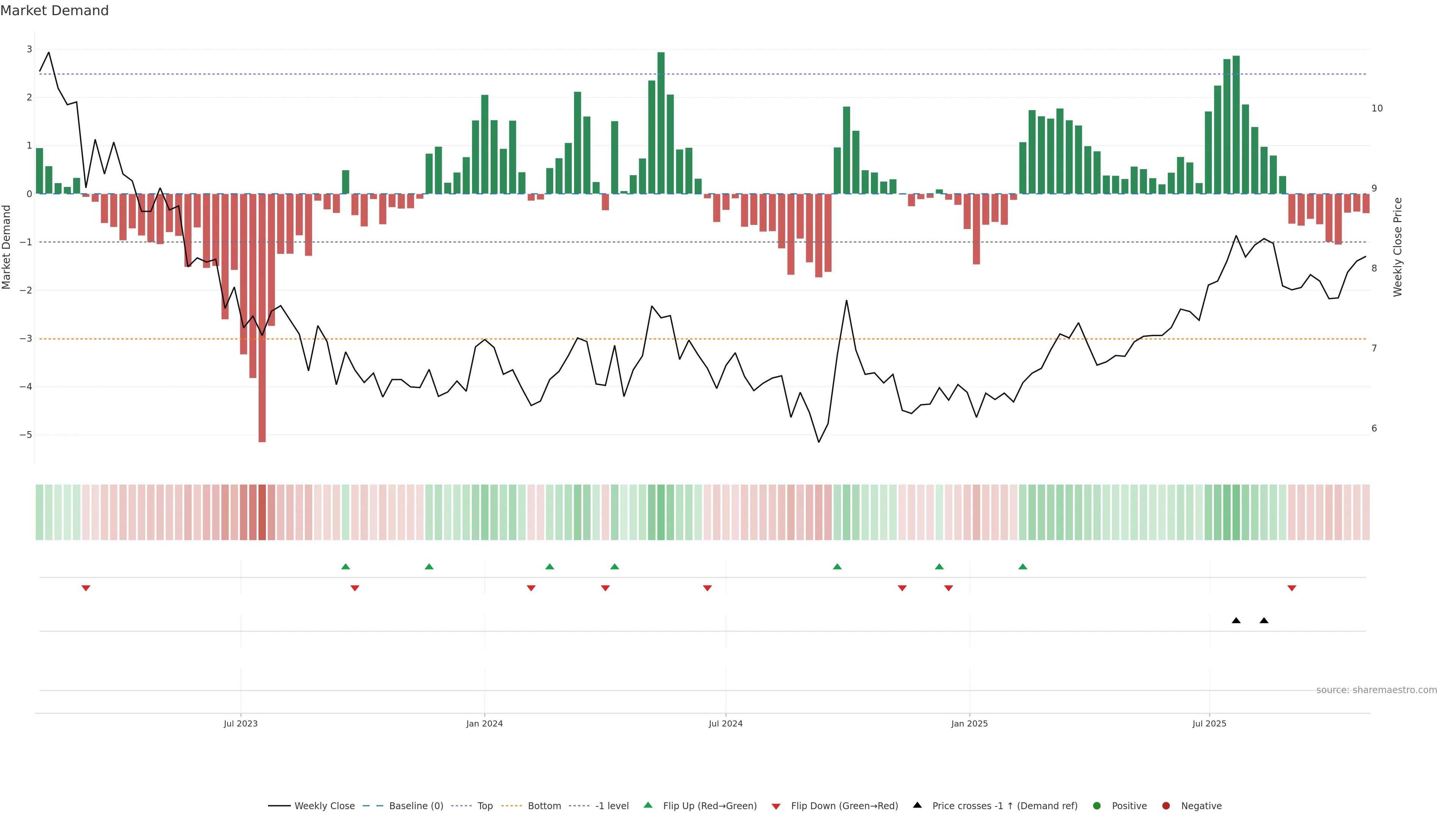The height and width of the screenshot is (819, 1456).
Task: Click the Flip Up green triangle legend icon
Action: [648, 805]
